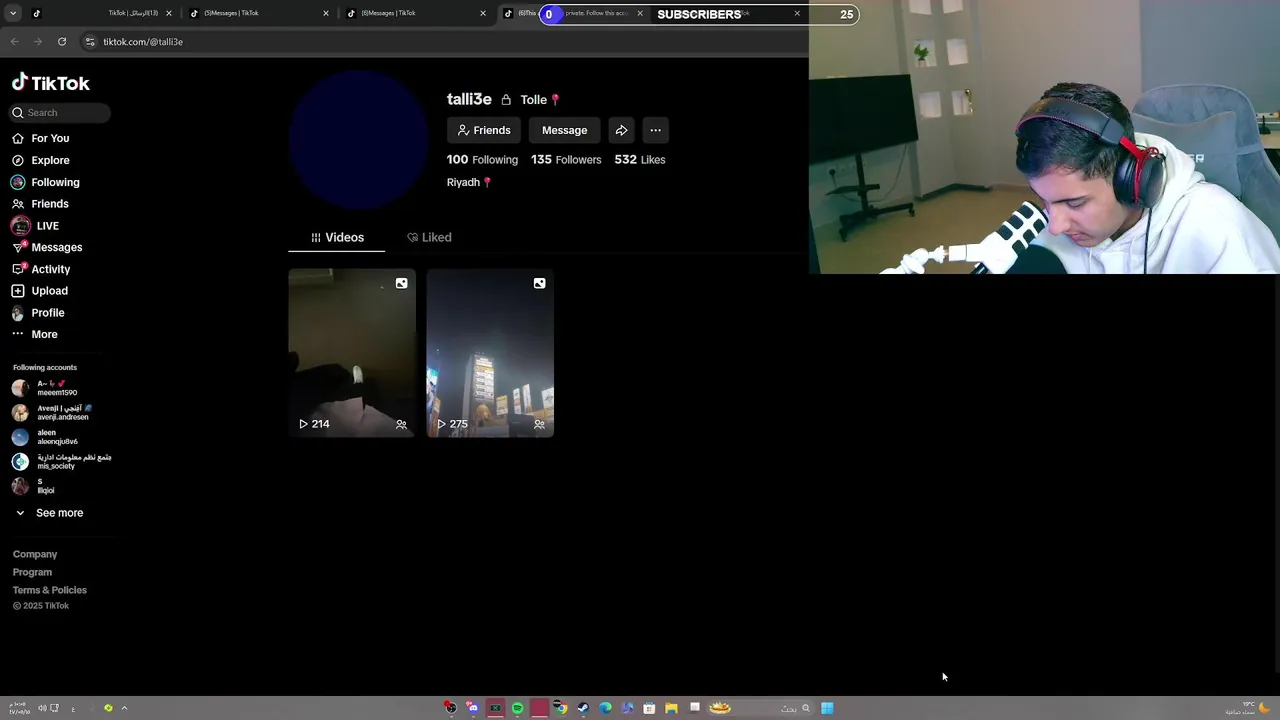The height and width of the screenshot is (720, 1280).
Task: Click the LIVE avatar icon
Action: tap(20, 226)
